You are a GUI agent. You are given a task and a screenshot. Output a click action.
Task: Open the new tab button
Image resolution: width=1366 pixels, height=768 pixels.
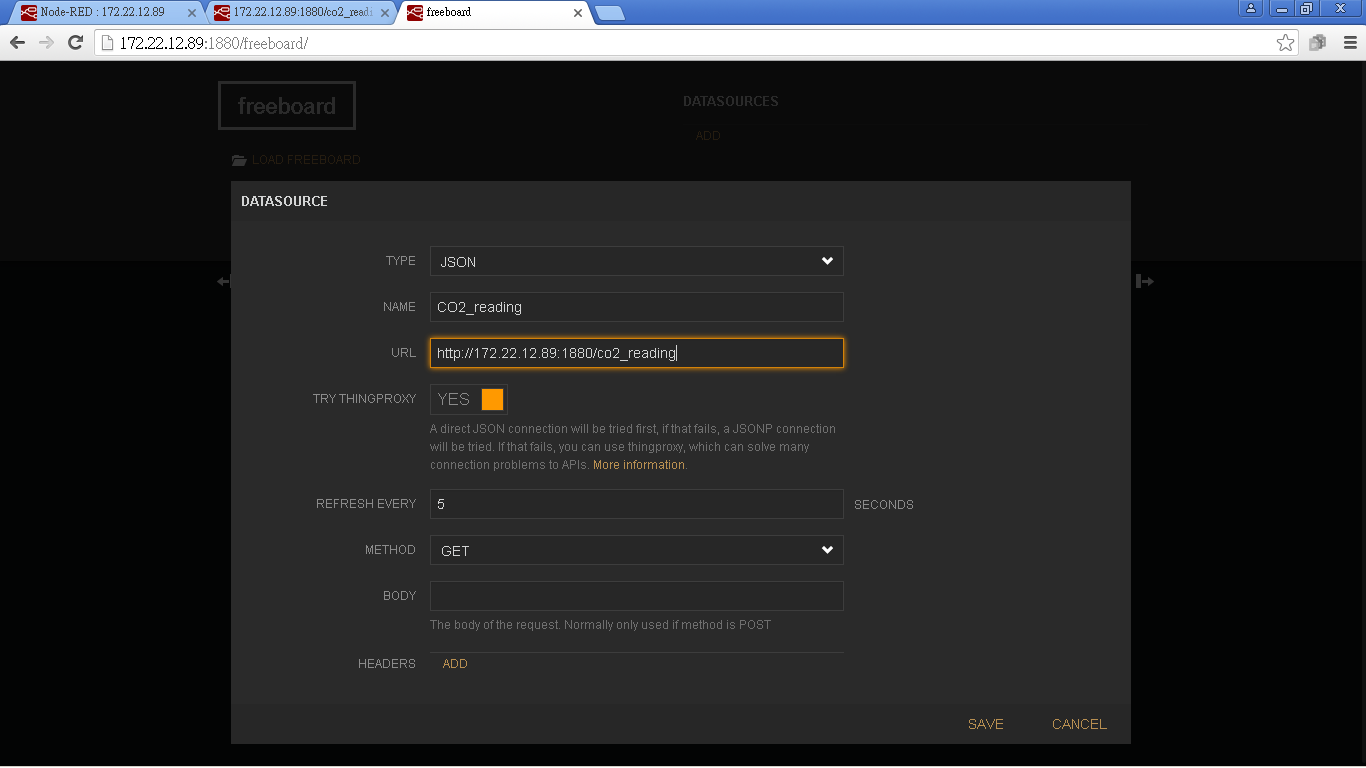(609, 13)
